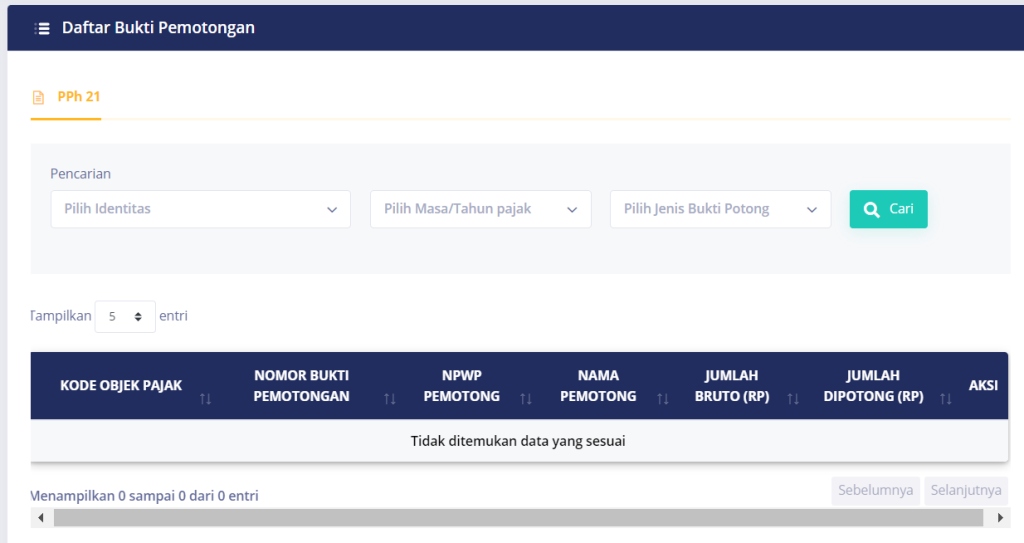This screenshot has width=1024, height=543.
Task: Click the AKSI column header
Action: pos(982,385)
